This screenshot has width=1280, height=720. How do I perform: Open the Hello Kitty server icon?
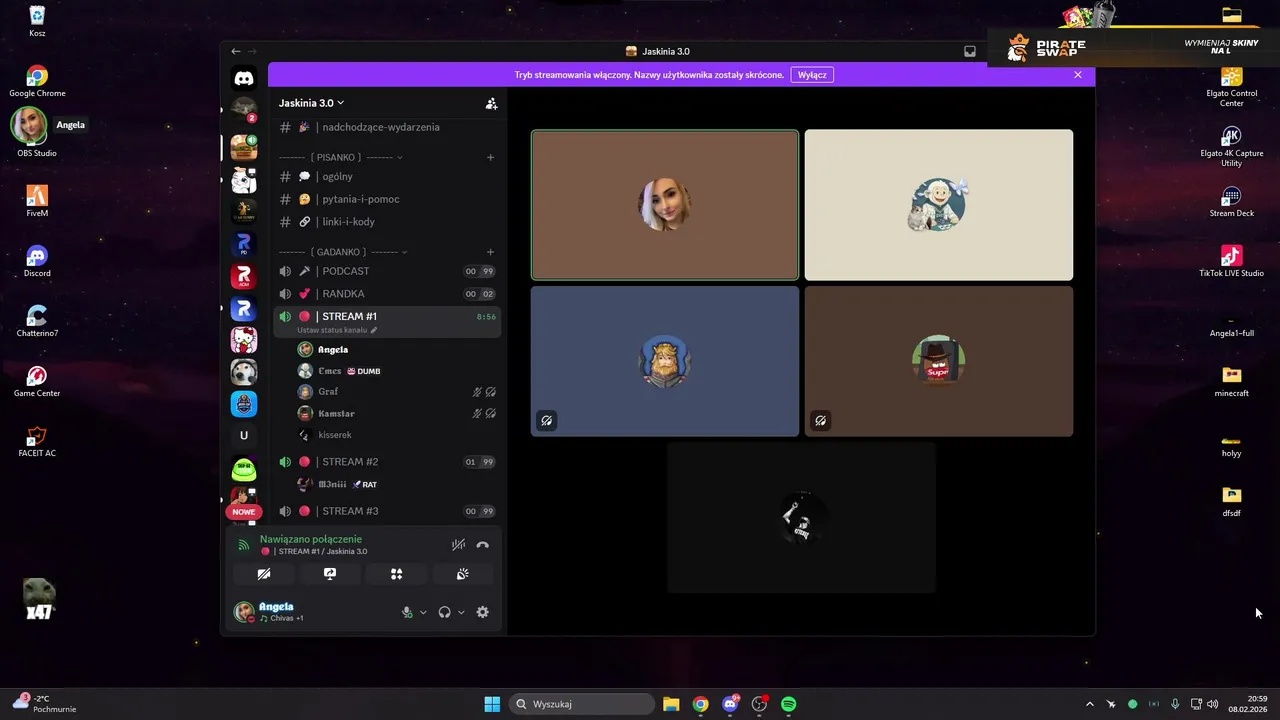pos(243,340)
